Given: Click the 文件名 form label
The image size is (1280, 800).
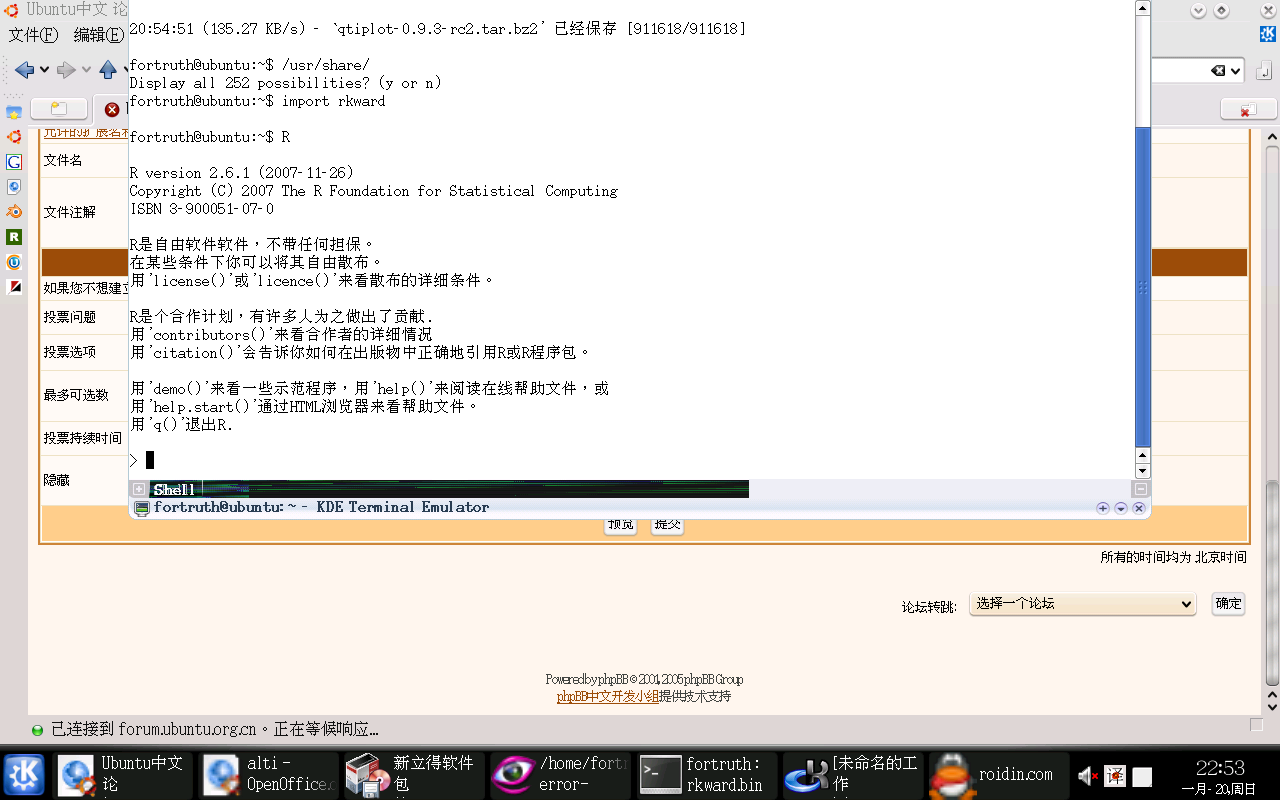Looking at the screenshot, I should (63, 160).
